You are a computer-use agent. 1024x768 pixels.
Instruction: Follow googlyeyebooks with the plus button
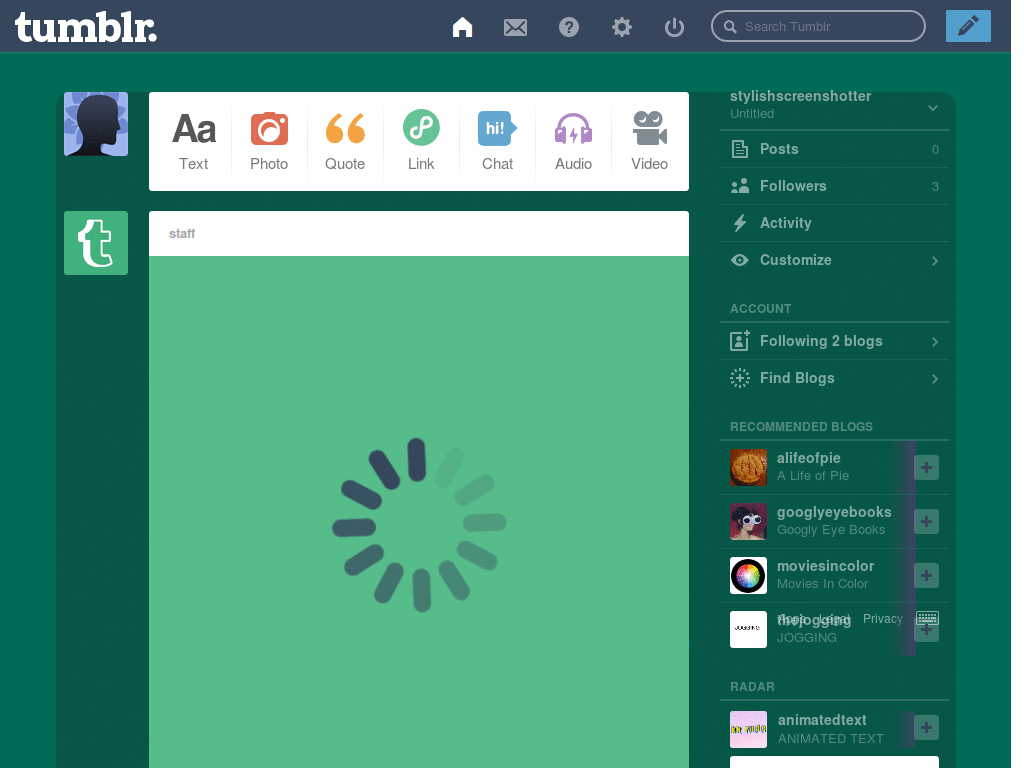coord(926,521)
